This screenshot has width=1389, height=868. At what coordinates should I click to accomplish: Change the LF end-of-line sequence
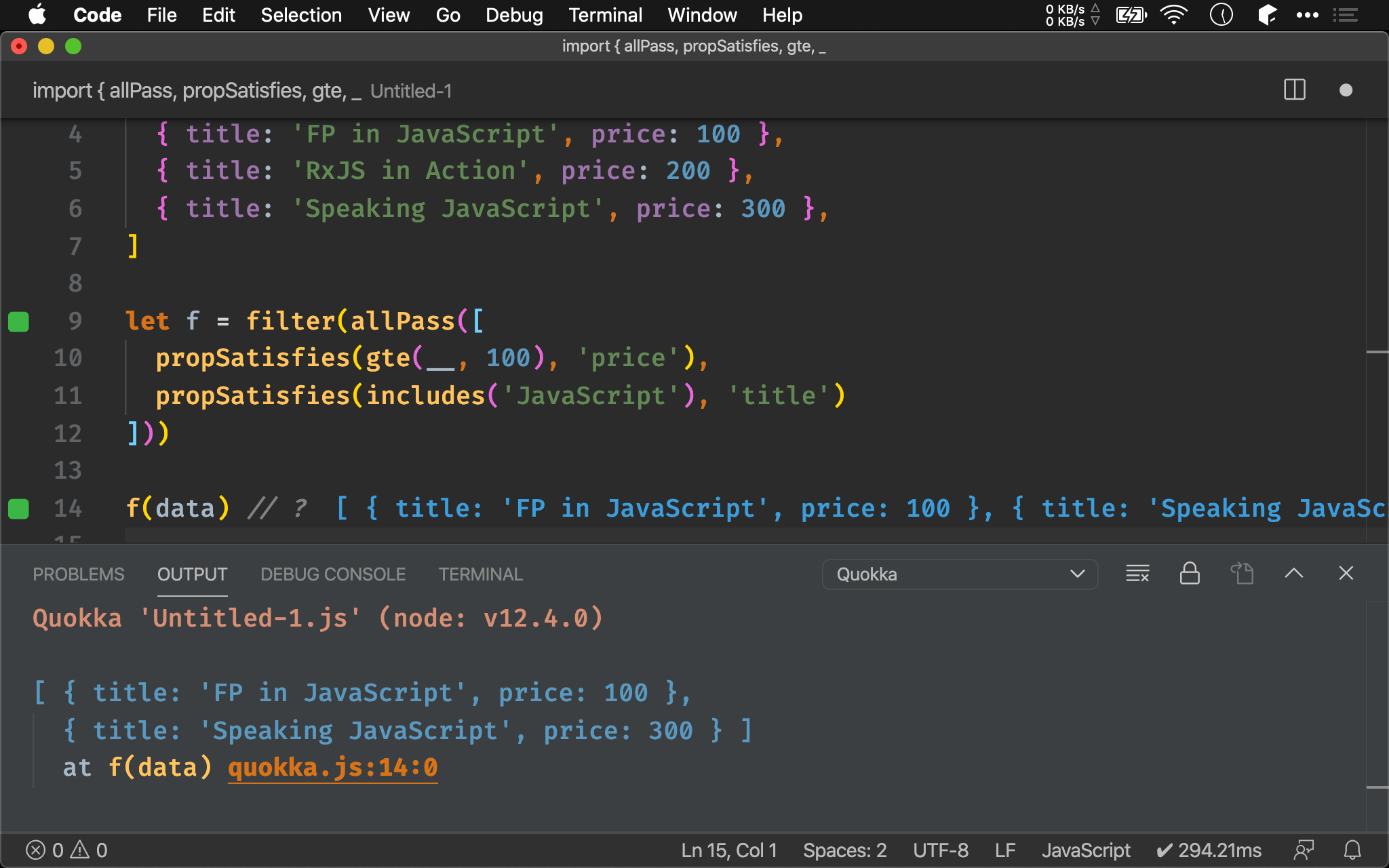point(1005,850)
